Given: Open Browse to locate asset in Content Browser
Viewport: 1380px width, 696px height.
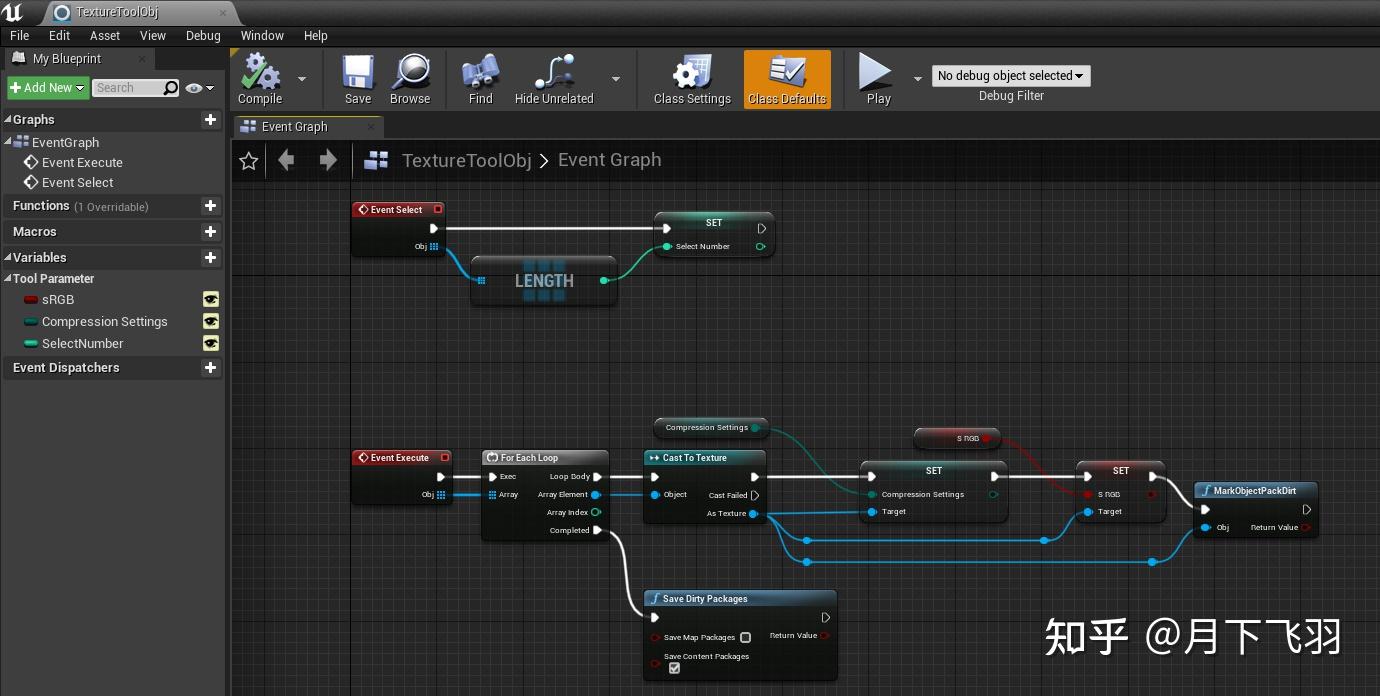Looking at the screenshot, I should click(x=409, y=72).
